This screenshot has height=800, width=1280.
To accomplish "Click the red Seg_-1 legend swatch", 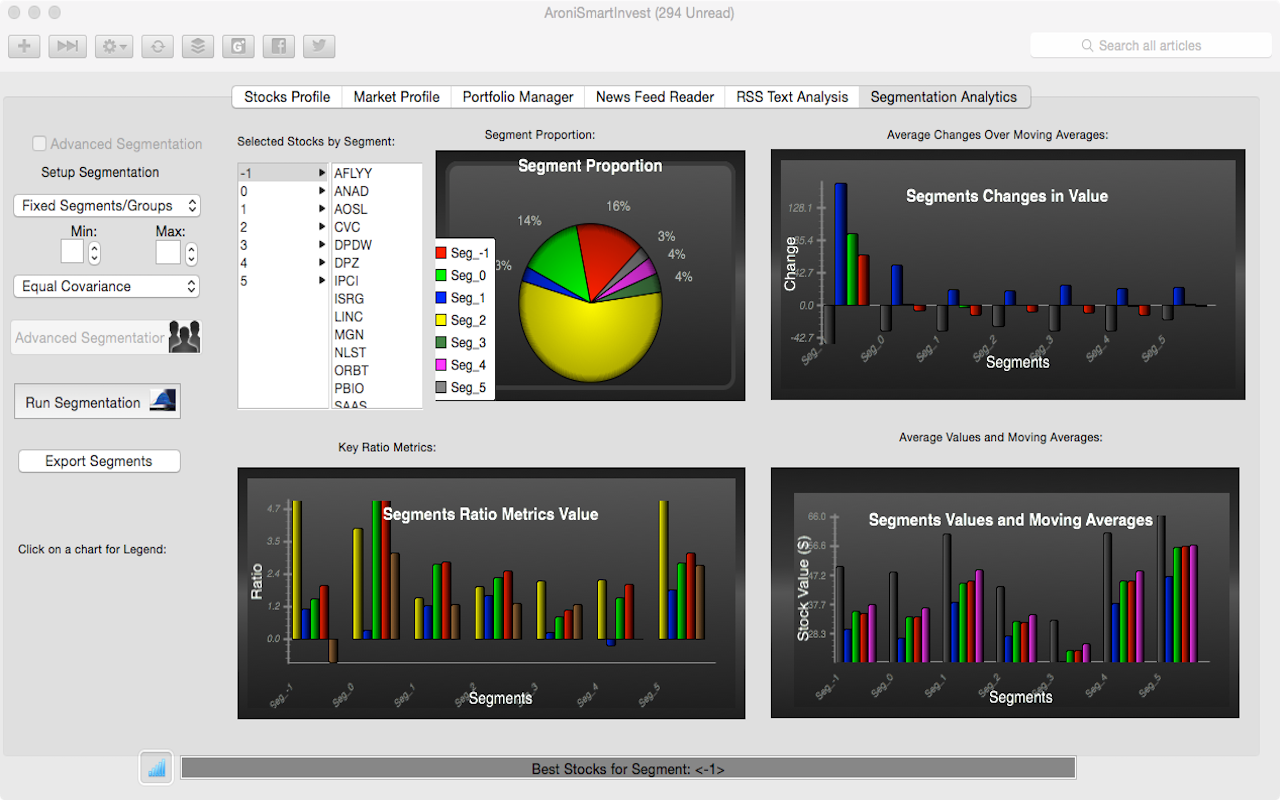I will (x=441, y=253).
